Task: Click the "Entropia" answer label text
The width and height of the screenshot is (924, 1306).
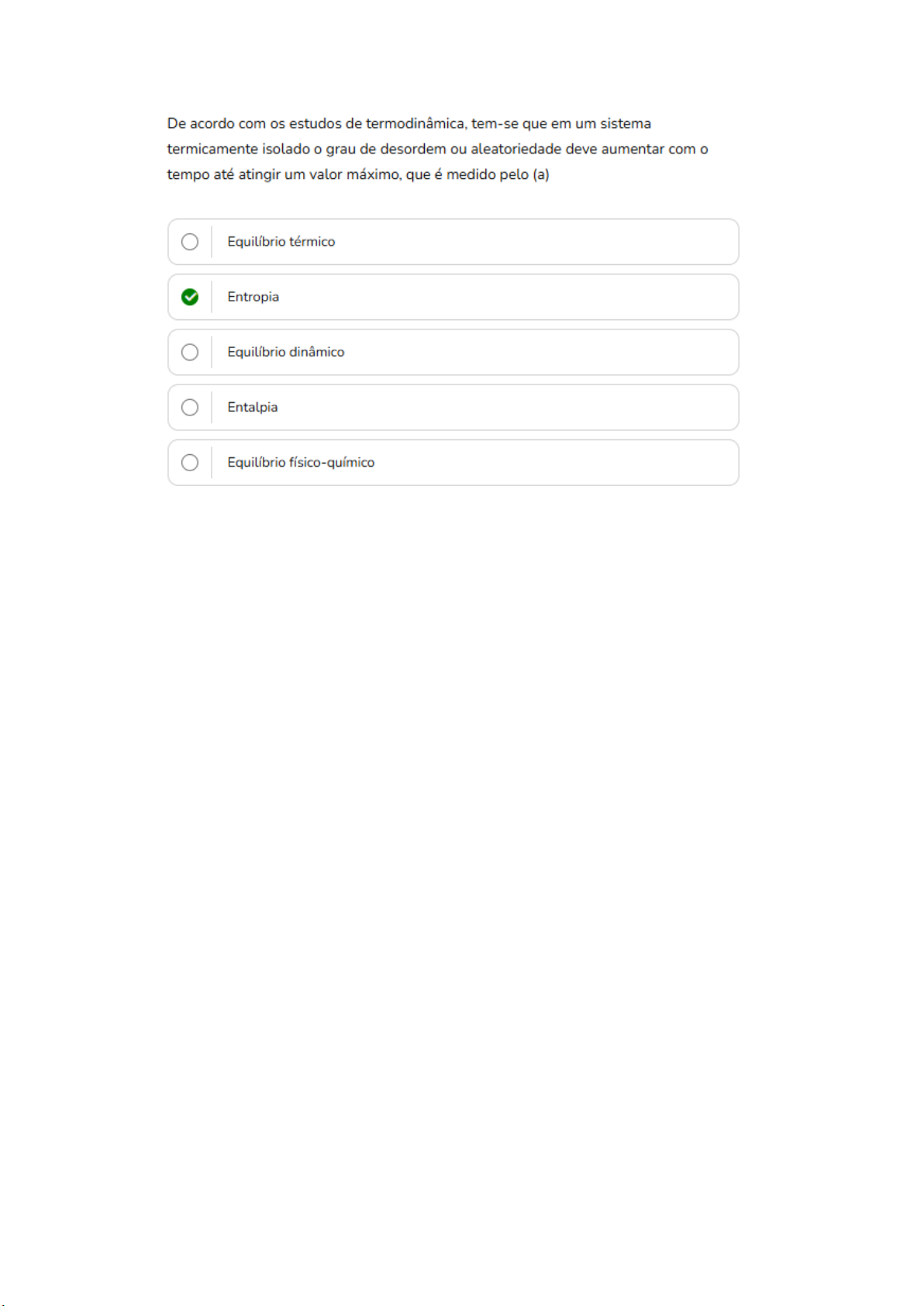Action: 253,297
